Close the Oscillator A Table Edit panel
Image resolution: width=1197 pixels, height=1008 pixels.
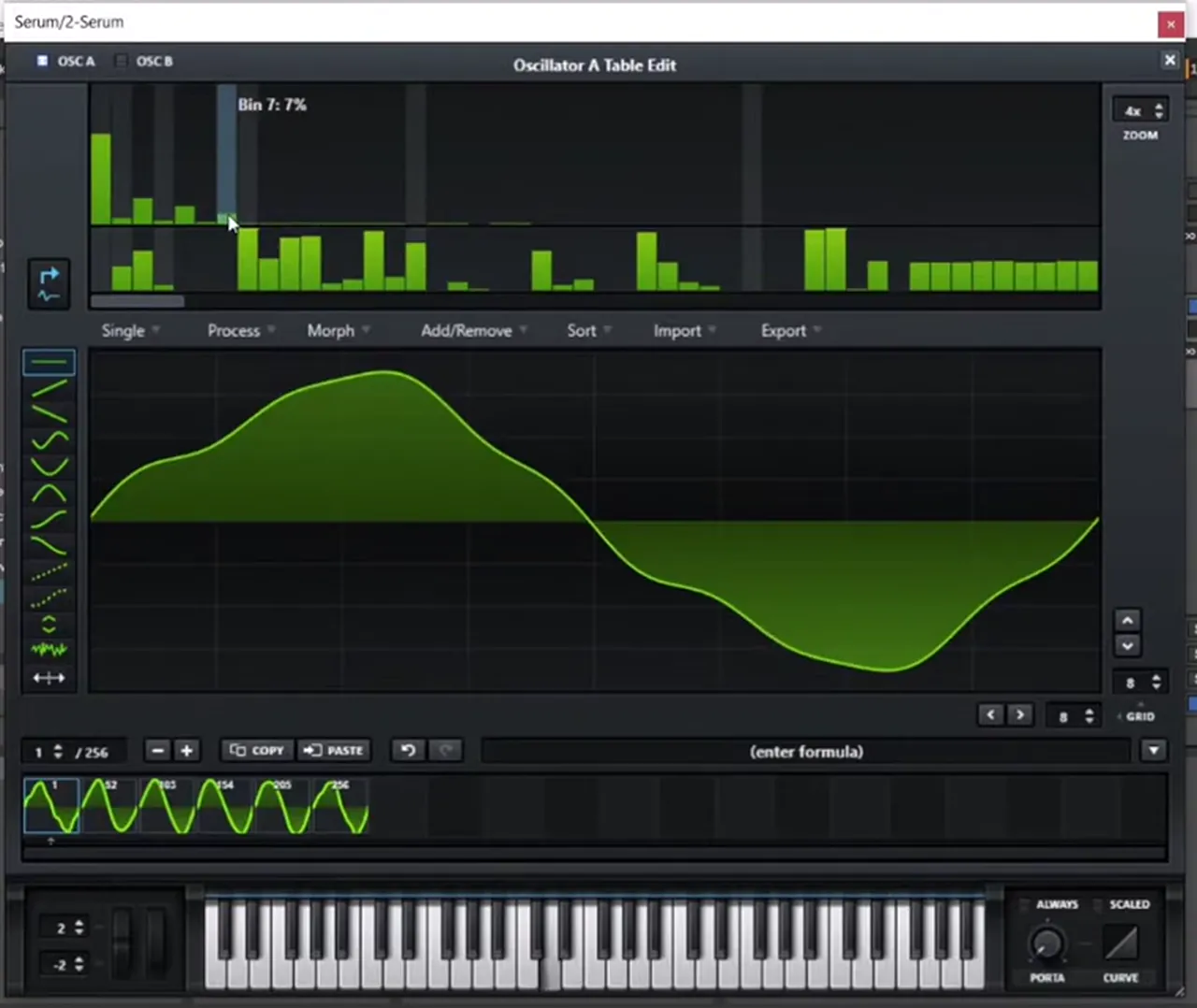point(1169,60)
